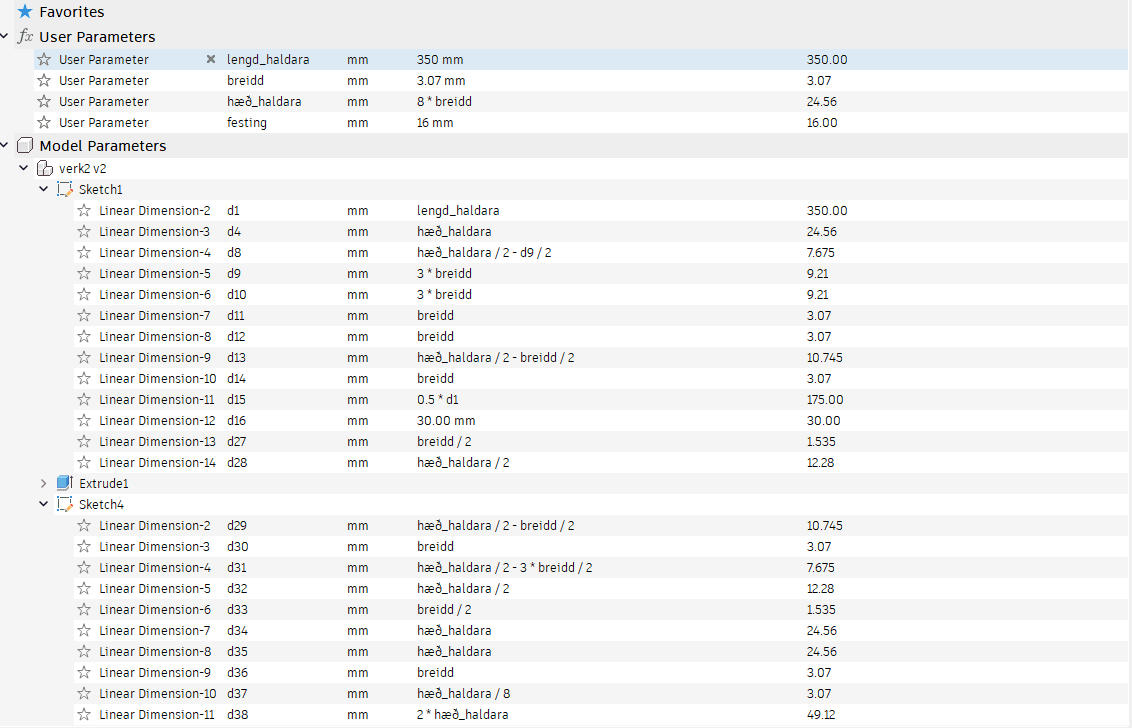Viewport: 1132px width, 728px height.
Task: Toggle favorite star for d30 dimension
Action: point(84,546)
